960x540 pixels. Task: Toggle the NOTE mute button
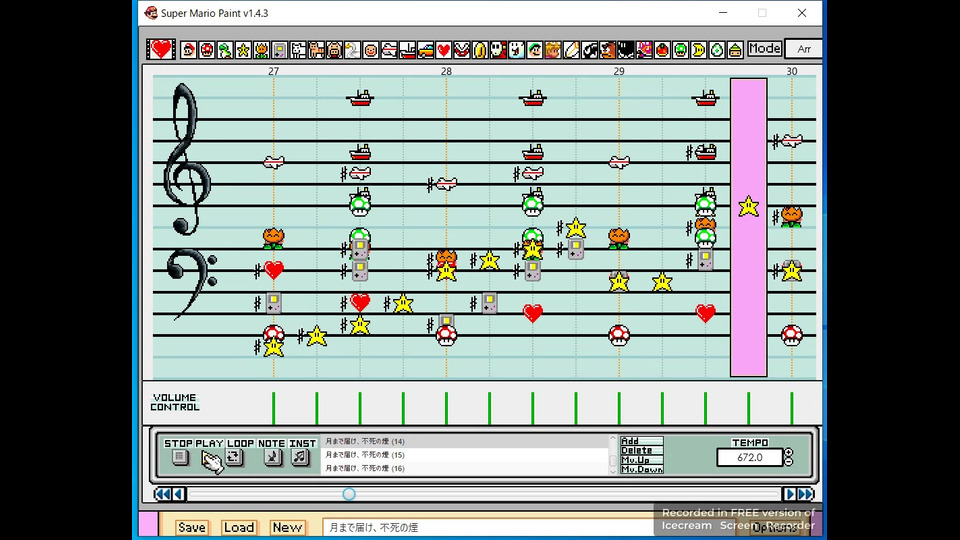point(272,457)
